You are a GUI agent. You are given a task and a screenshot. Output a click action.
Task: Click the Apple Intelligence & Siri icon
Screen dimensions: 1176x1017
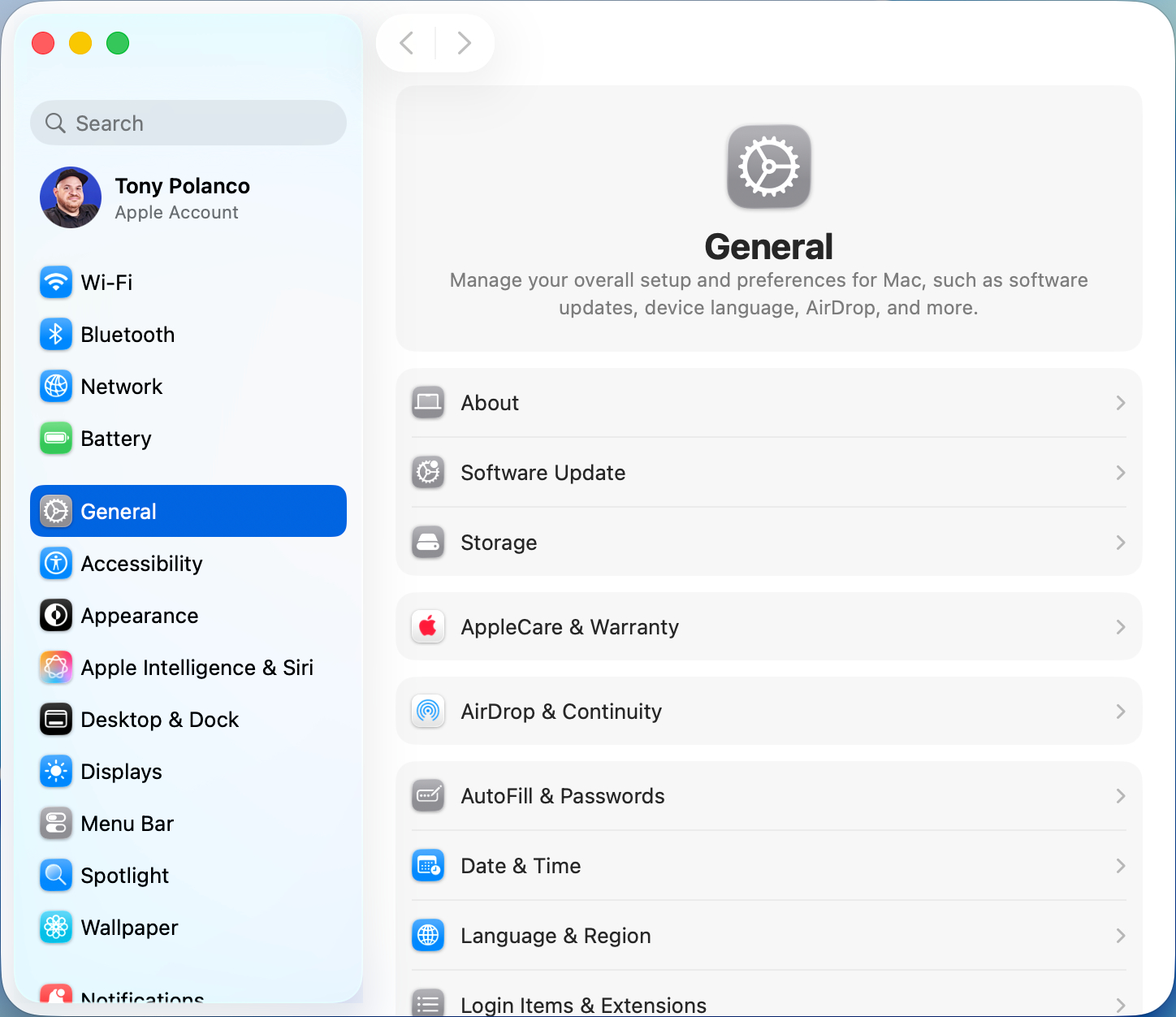(56, 668)
